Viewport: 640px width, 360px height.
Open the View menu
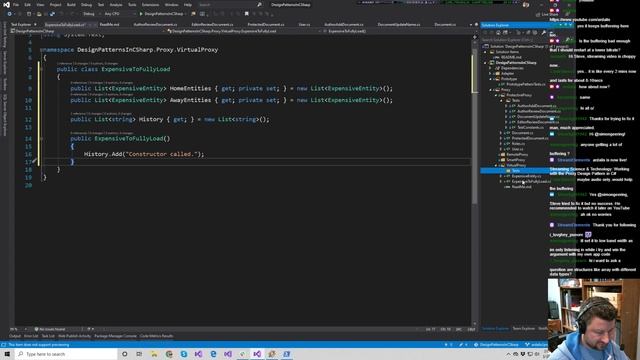(40, 5)
